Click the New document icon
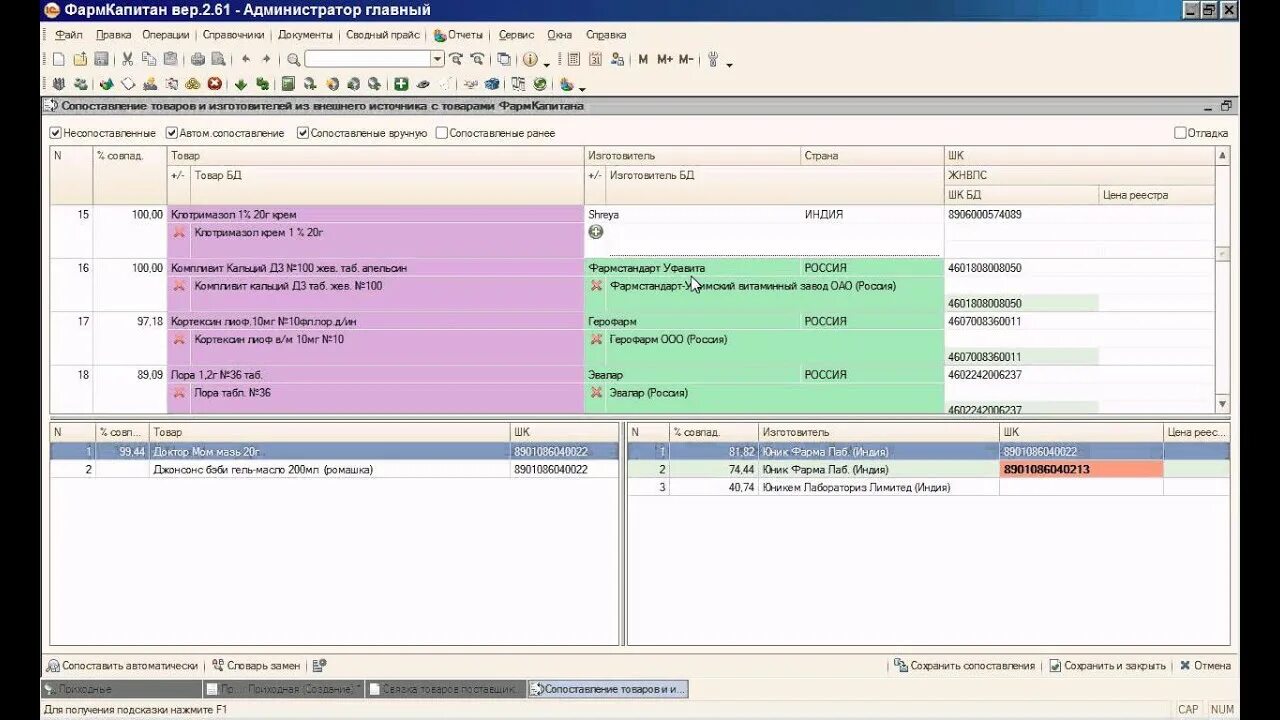The width and height of the screenshot is (1280, 720). 59,60
